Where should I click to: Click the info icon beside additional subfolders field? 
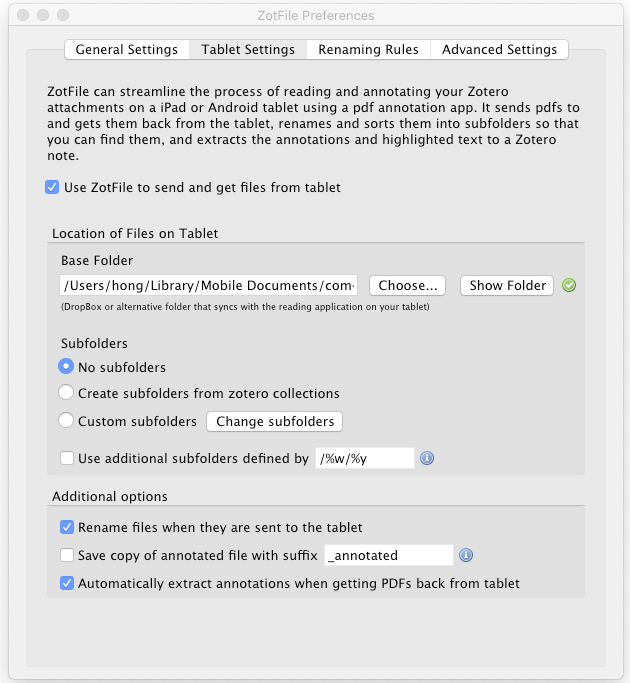tap(427, 458)
